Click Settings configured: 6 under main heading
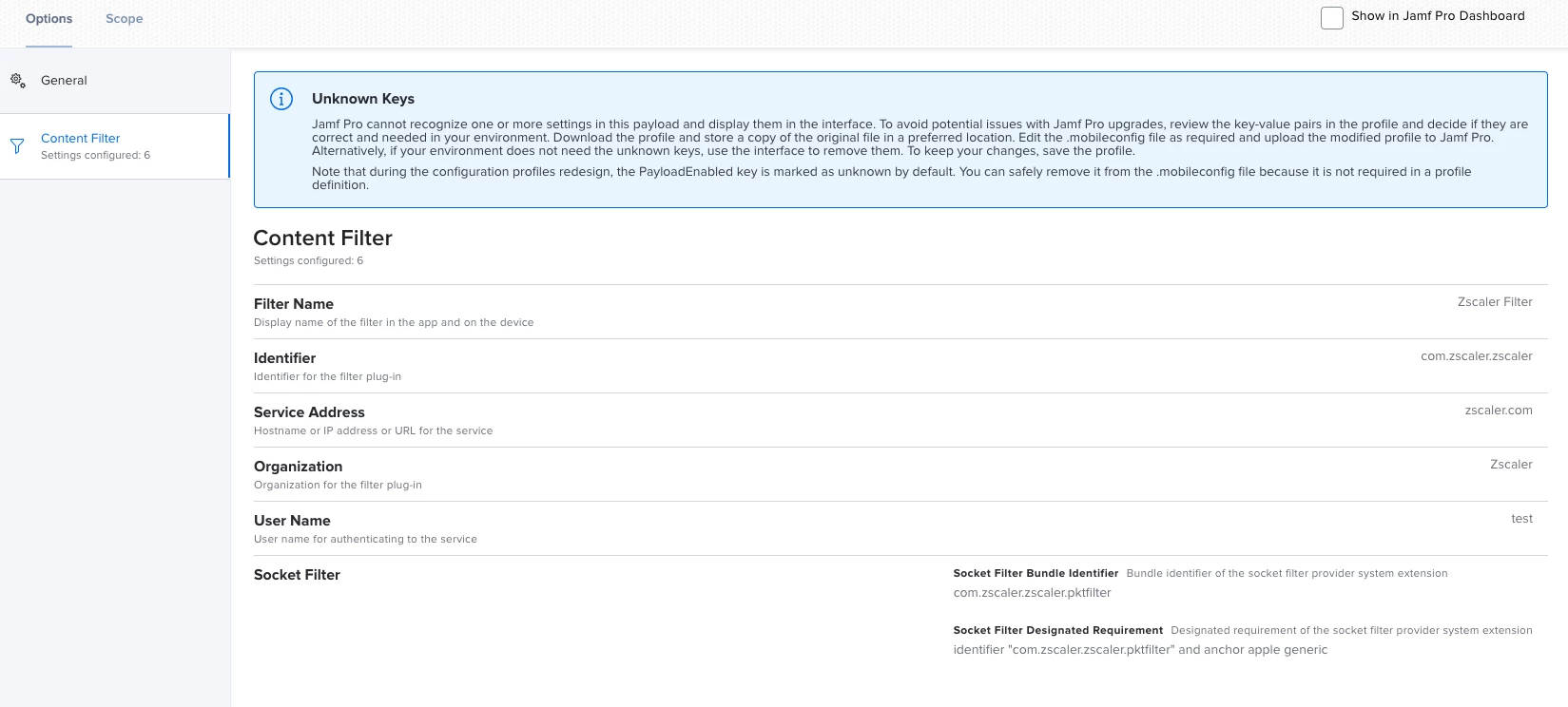This screenshot has width=1568, height=707. click(x=309, y=260)
